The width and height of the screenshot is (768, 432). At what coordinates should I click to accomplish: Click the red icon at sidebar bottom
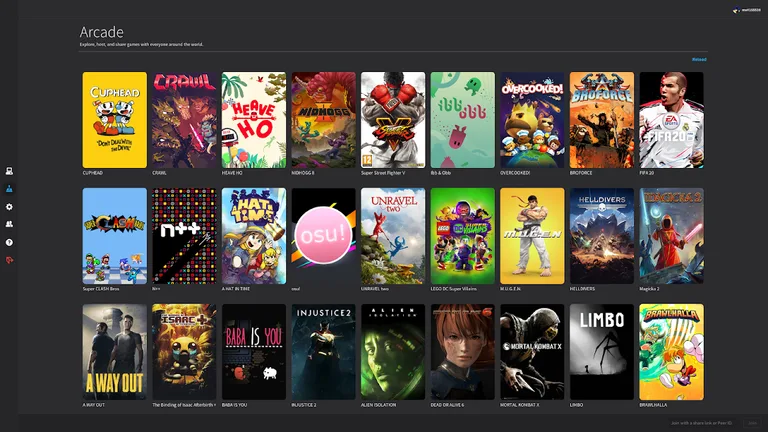pyautogui.click(x=9, y=260)
